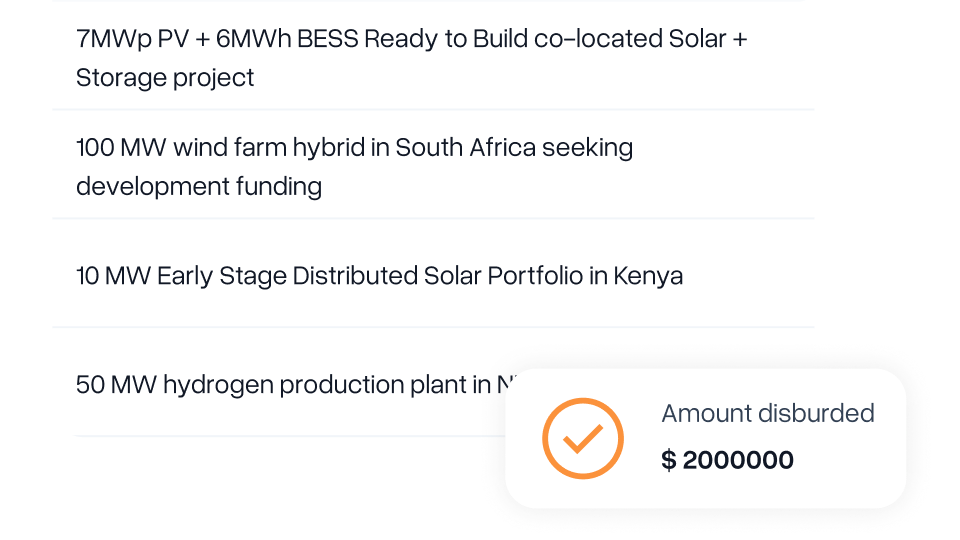The height and width of the screenshot is (540, 960).
Task: Click the 'development funding' text line
Action: pyautogui.click(x=199, y=186)
